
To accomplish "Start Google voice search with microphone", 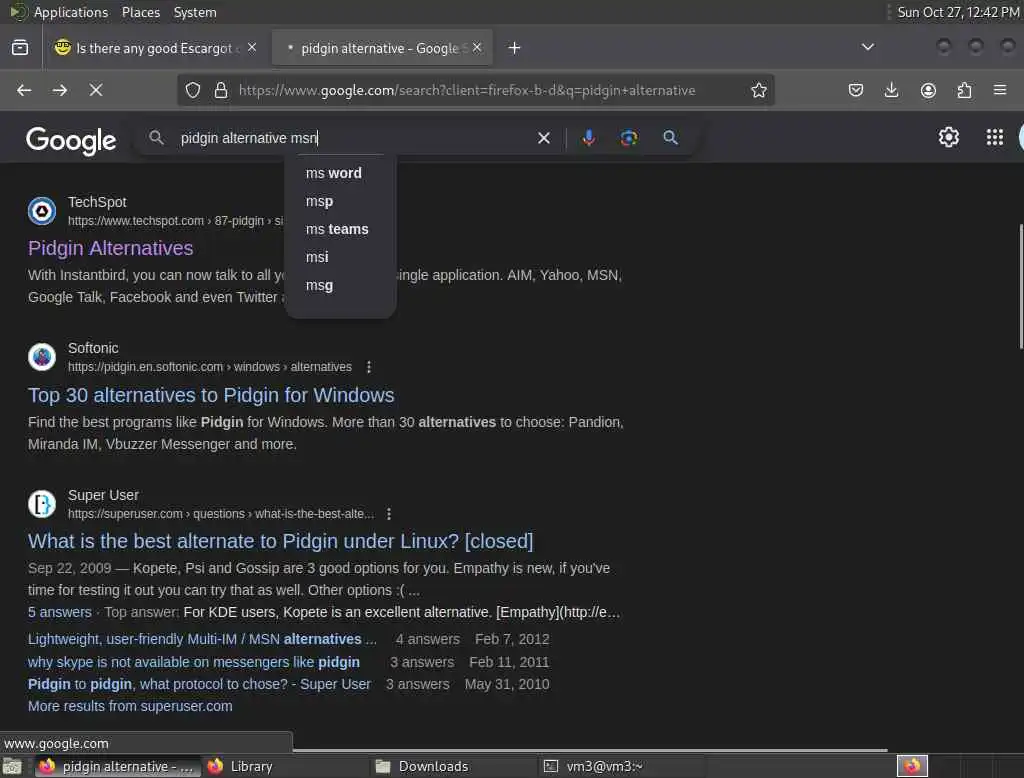I will pyautogui.click(x=588, y=138).
